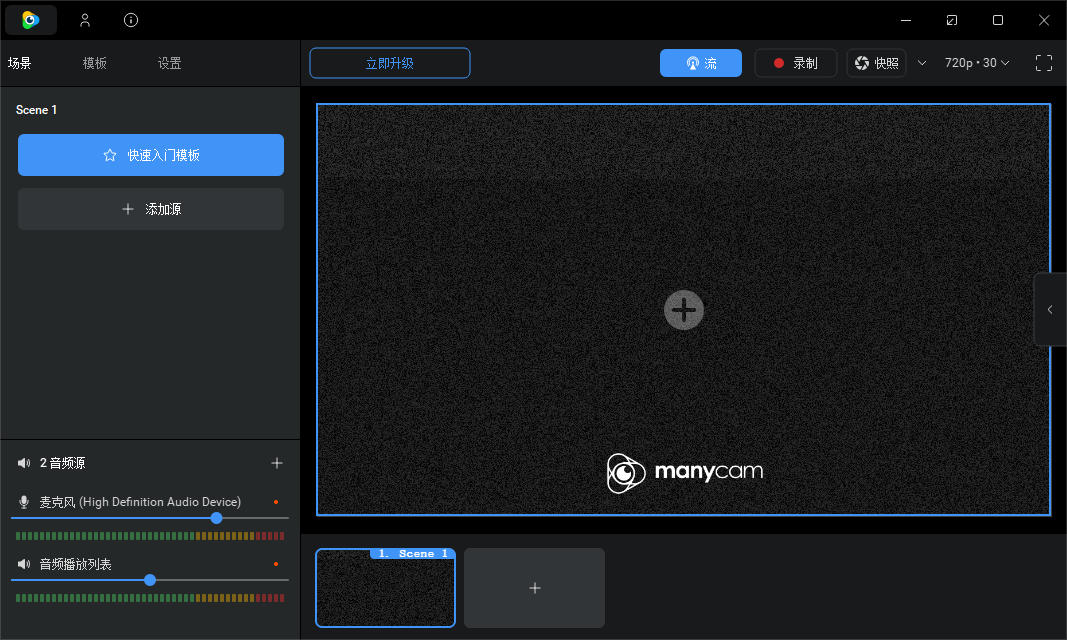Viewport: 1067px width, 640px height.
Task: Select the Scene 1 thumbnail
Action: tap(385, 588)
